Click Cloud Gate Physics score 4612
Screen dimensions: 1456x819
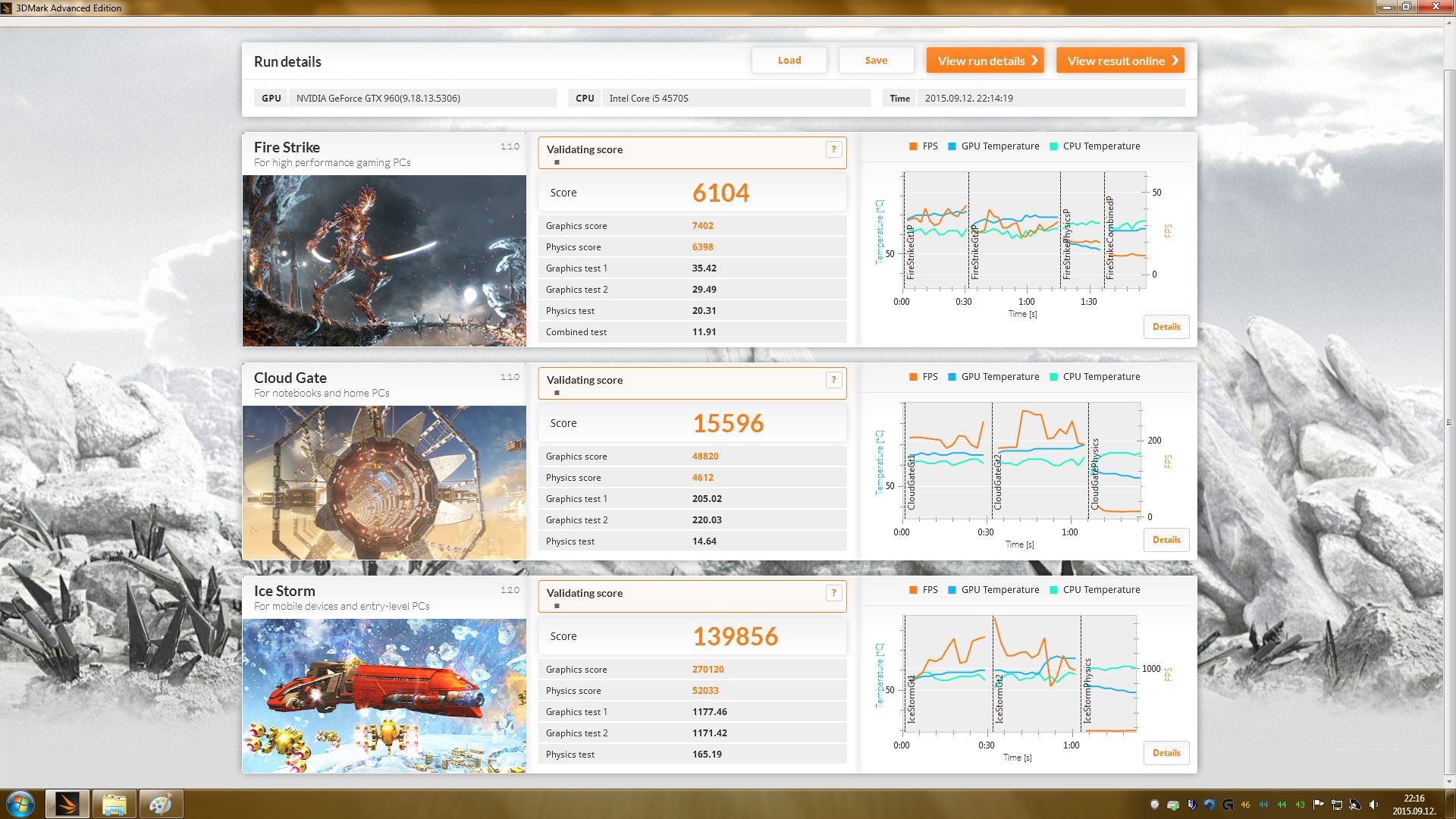pyautogui.click(x=702, y=478)
